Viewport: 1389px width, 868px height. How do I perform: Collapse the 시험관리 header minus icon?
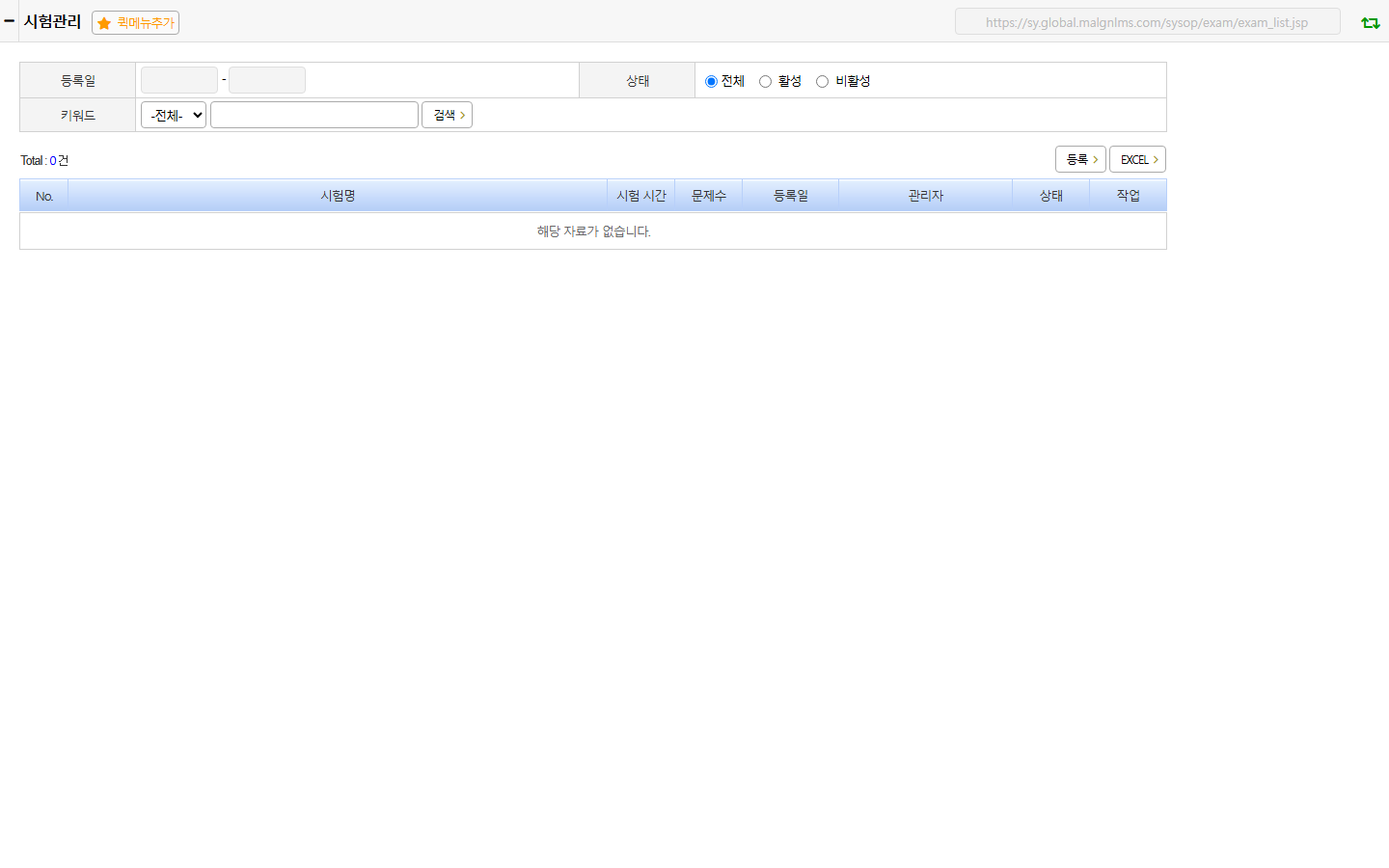click(x=10, y=20)
